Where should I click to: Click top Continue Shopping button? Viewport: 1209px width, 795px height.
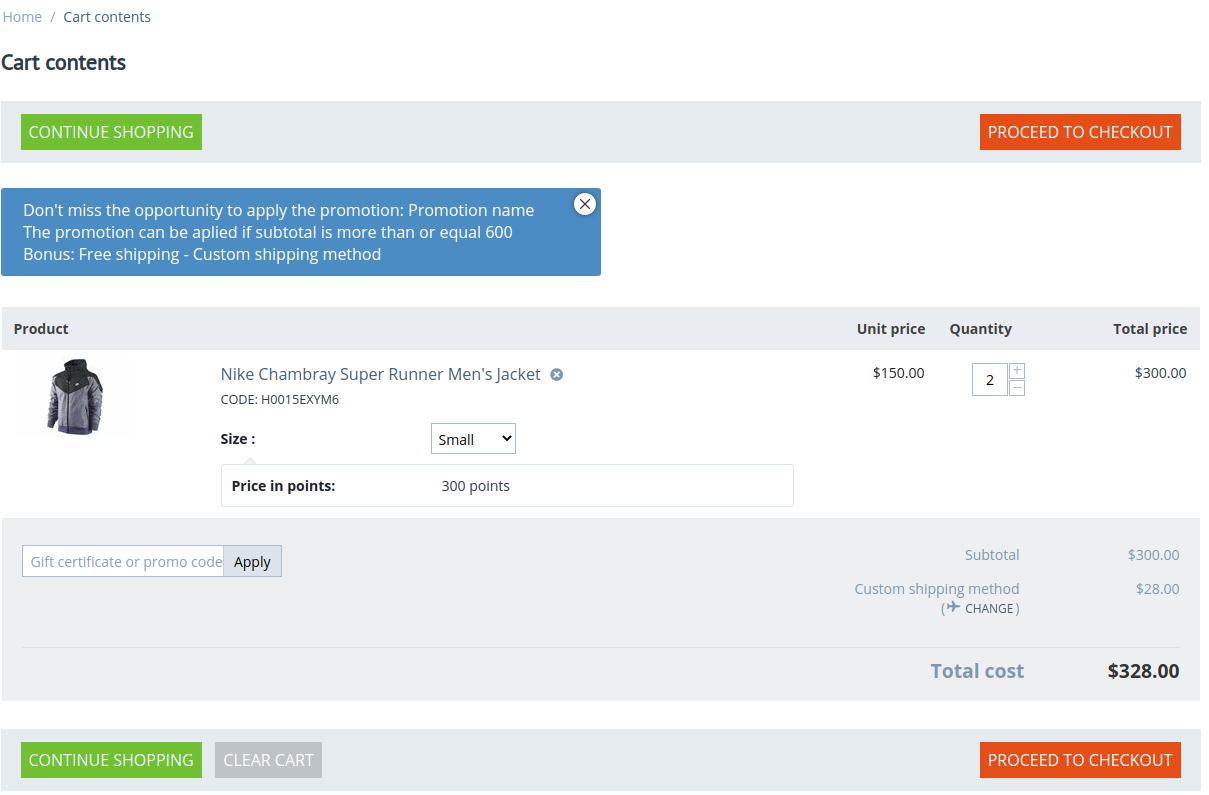click(111, 132)
